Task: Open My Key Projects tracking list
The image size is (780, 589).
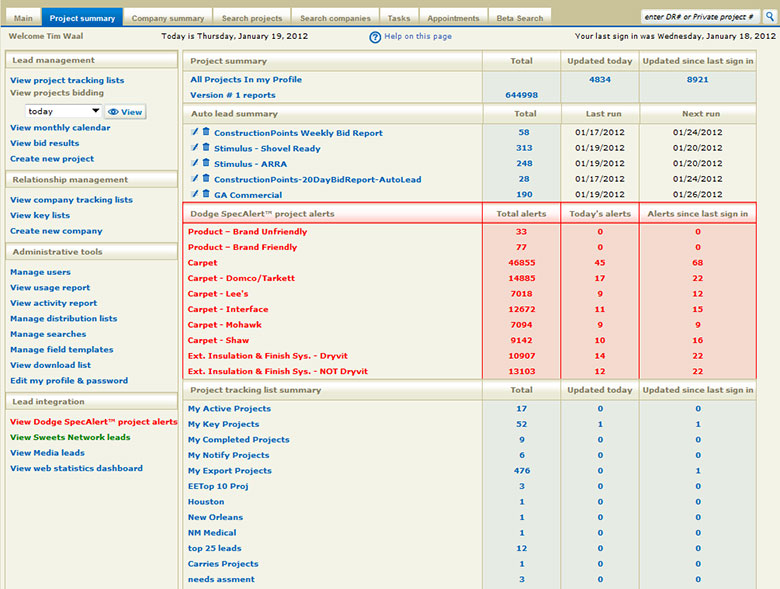Action: coord(223,424)
